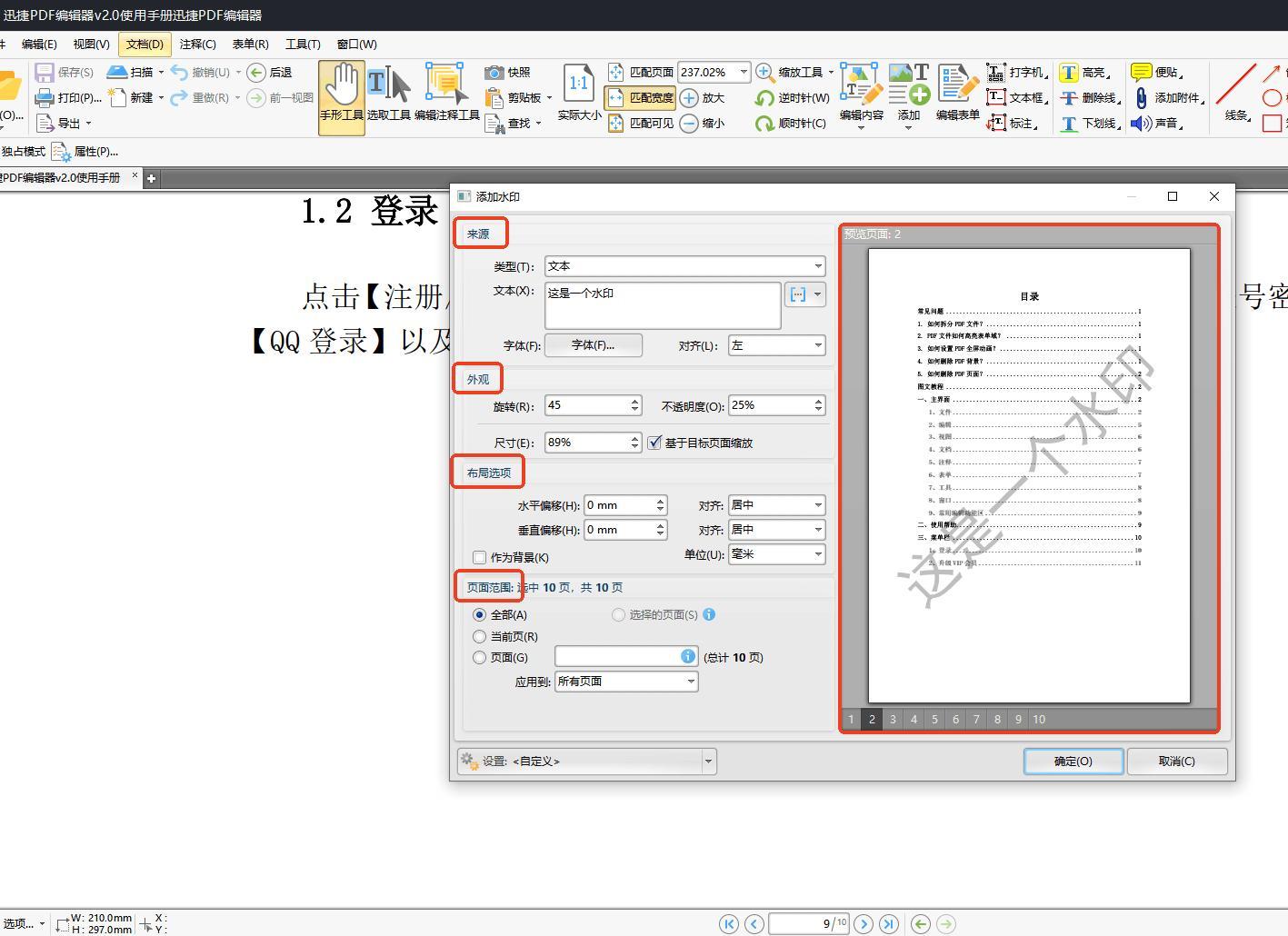1288x936 pixels.
Task: Expand the 应用到 所有页面 dropdown
Action: tap(626, 682)
